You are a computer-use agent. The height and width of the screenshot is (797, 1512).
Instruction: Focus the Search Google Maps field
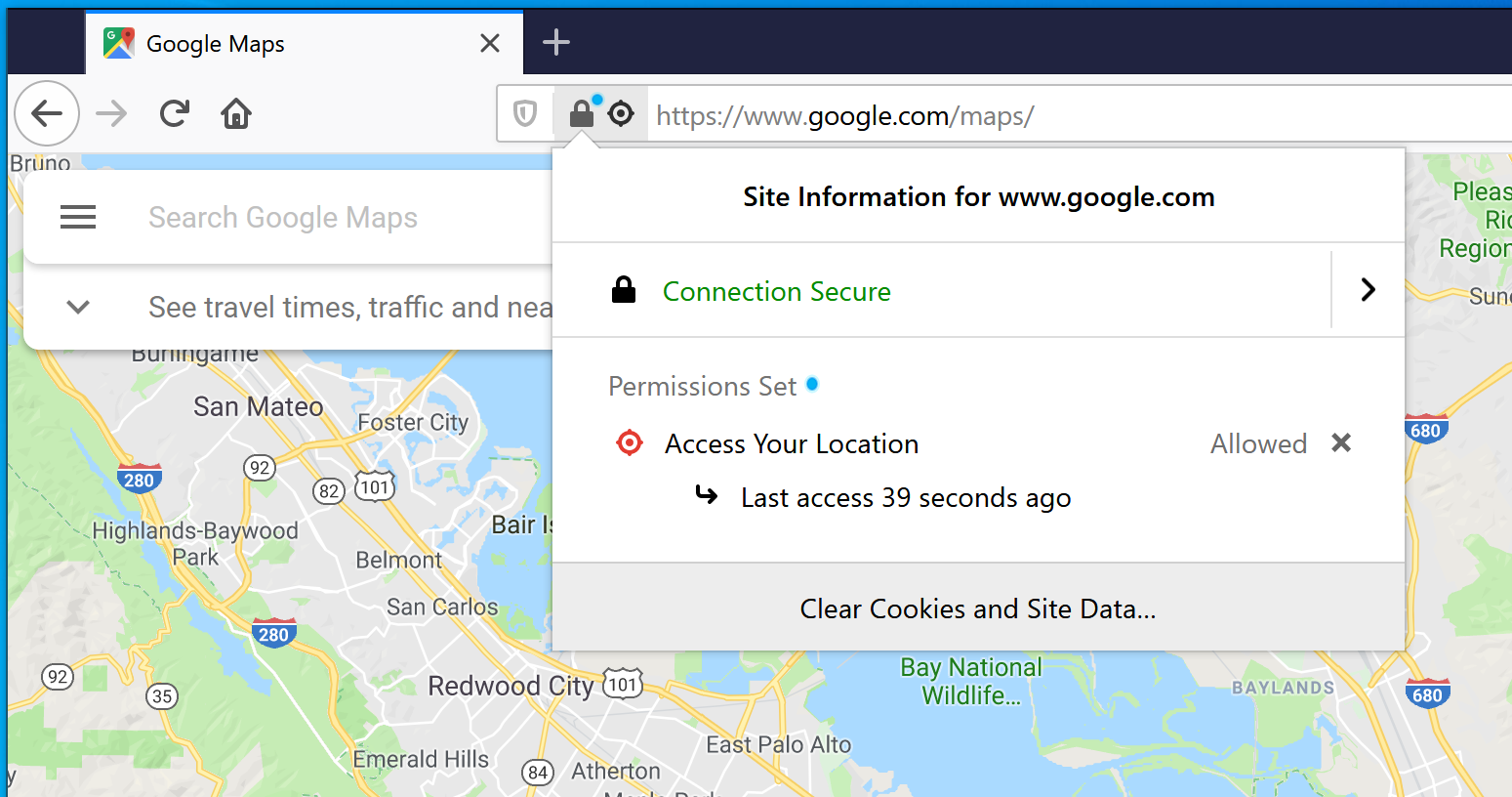(x=283, y=217)
